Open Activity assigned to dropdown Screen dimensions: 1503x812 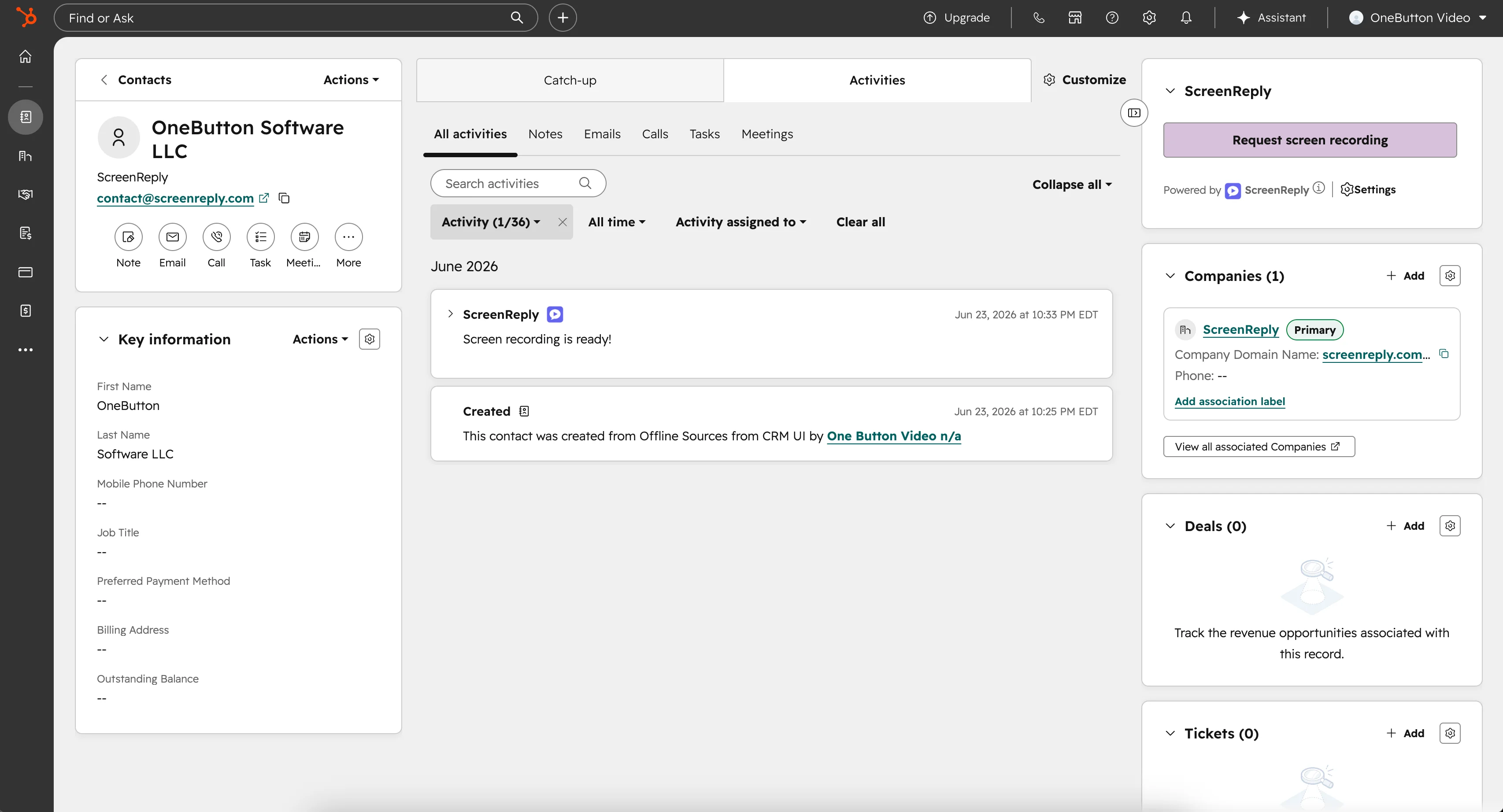coord(740,221)
